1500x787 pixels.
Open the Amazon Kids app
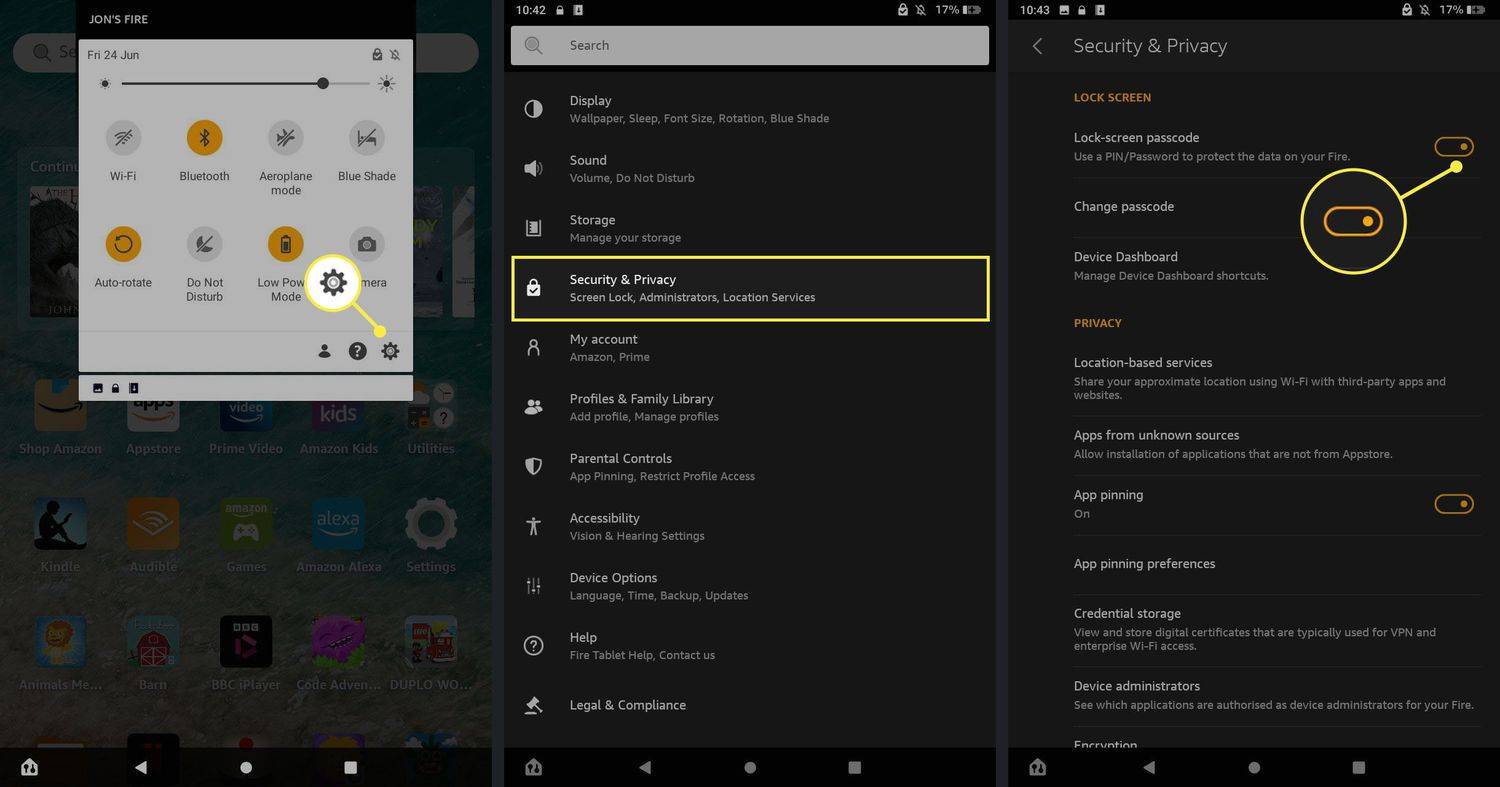click(x=339, y=417)
